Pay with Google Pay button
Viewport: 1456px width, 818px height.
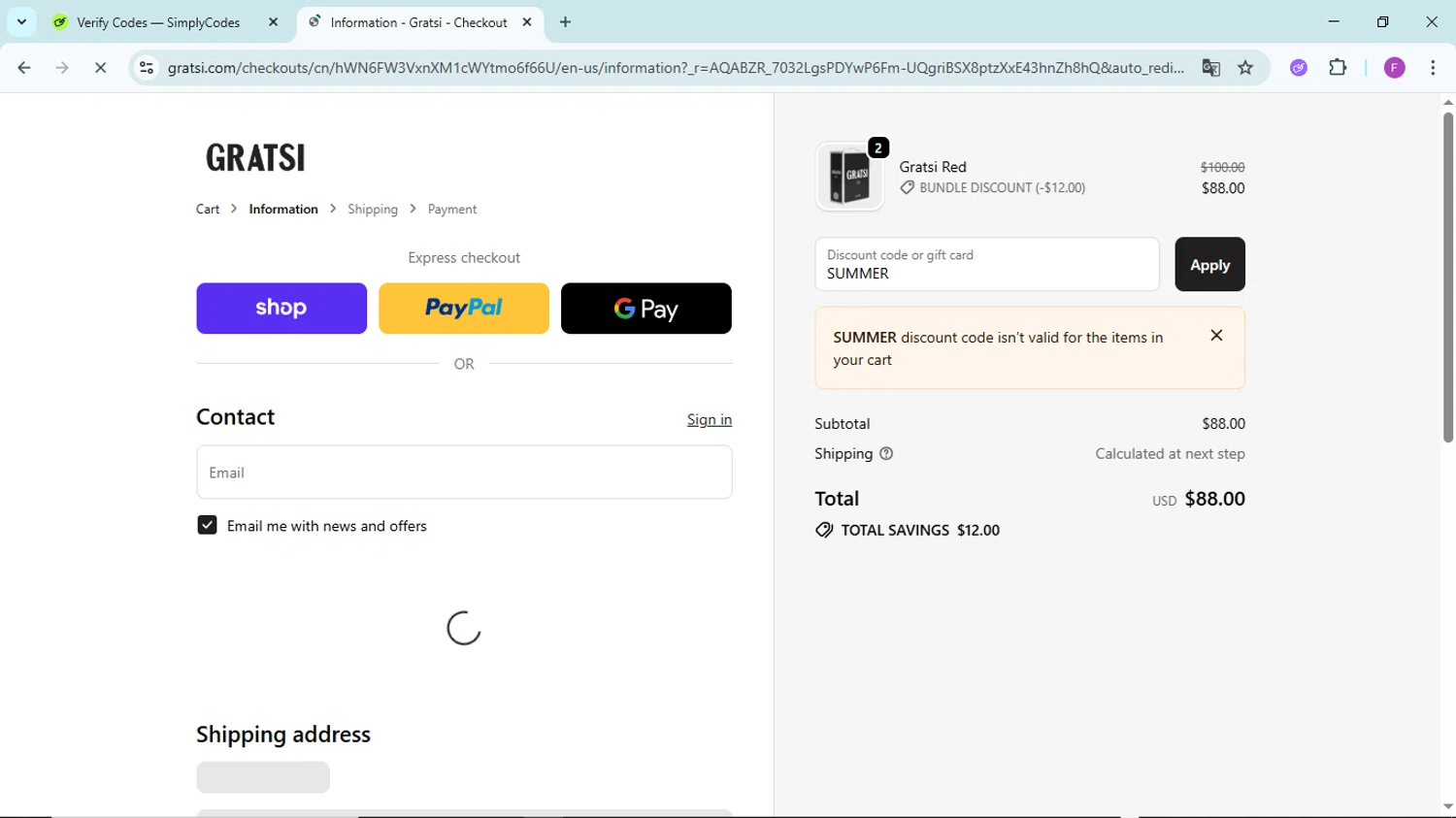pos(646,309)
